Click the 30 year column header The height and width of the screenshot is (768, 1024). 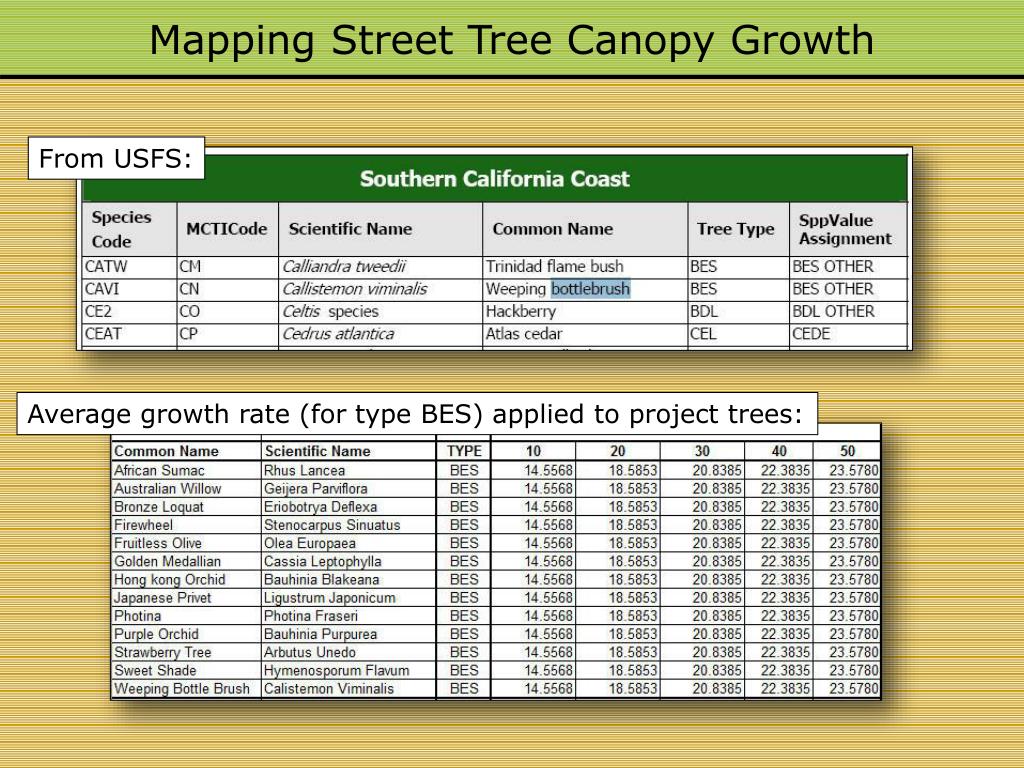point(702,451)
